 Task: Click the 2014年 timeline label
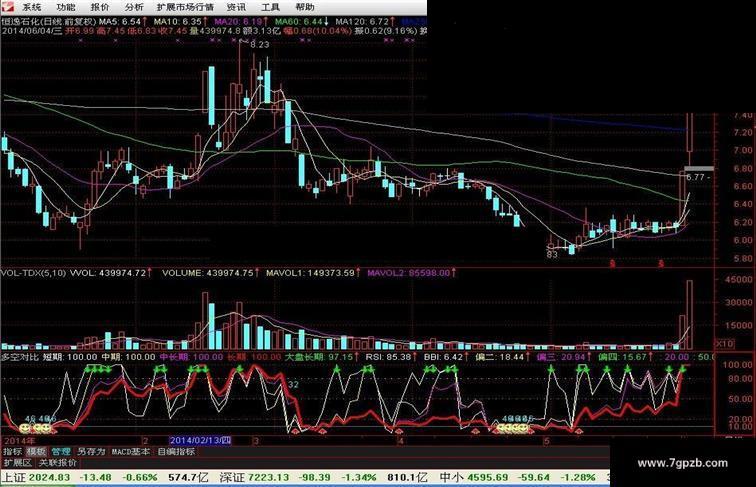click(x=20, y=441)
